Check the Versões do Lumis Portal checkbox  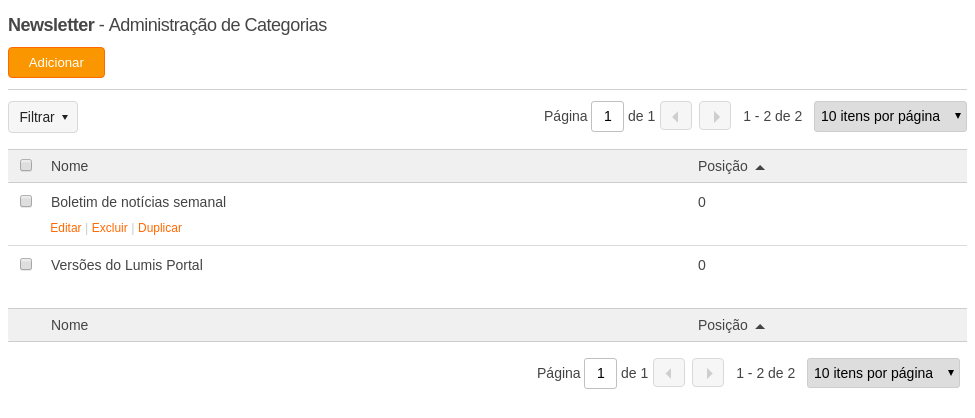(x=26, y=264)
